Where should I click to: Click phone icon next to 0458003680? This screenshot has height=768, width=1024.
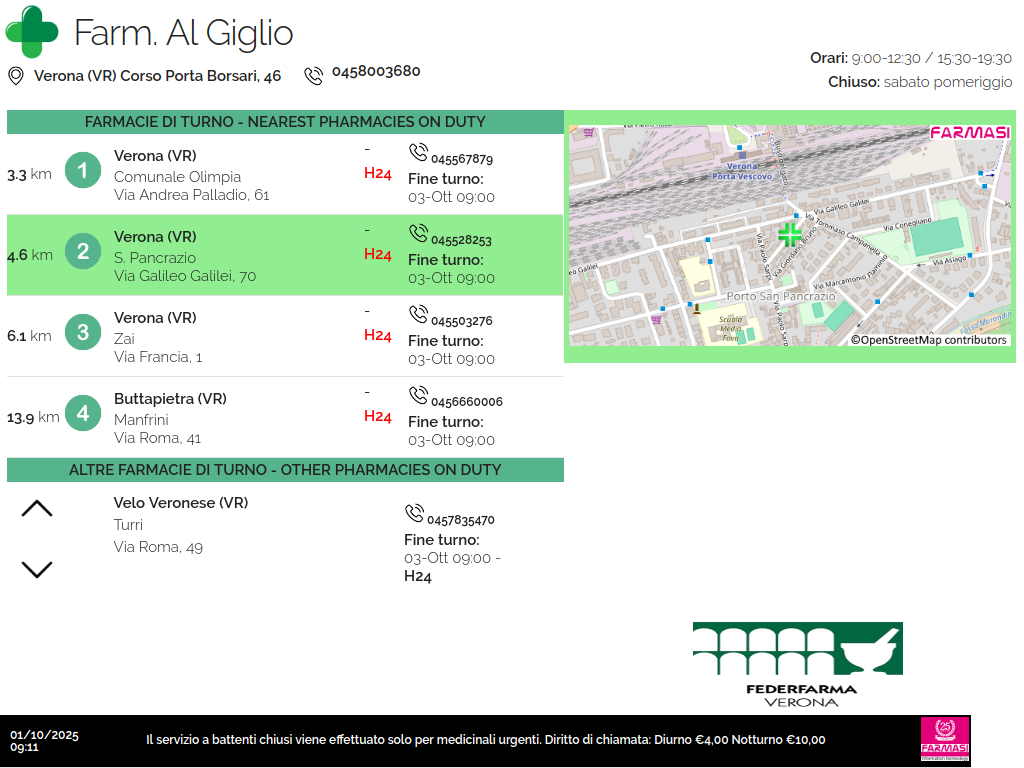[314, 75]
